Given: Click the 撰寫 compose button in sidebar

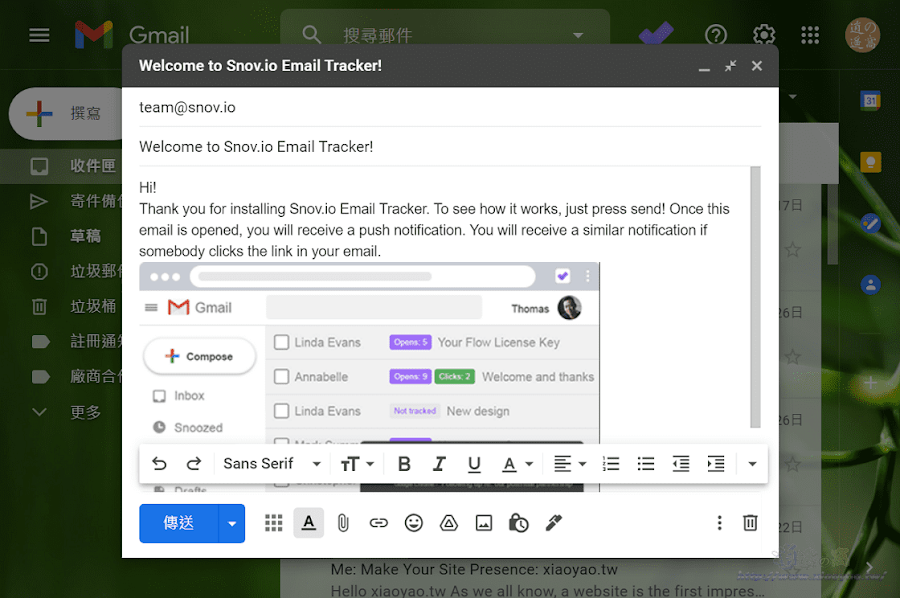Looking at the screenshot, I should [67, 114].
